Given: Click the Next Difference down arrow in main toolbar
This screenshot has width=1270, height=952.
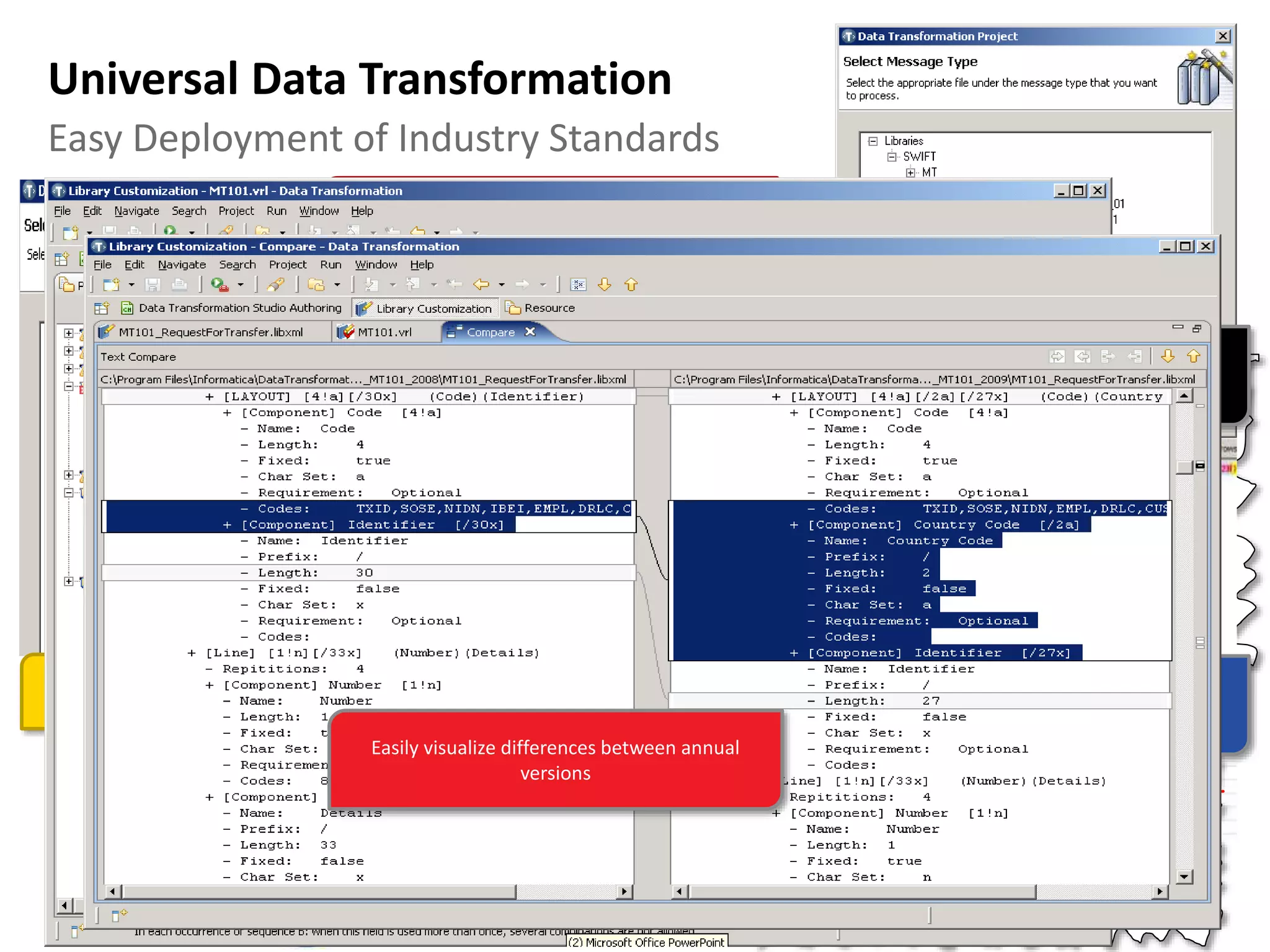Looking at the screenshot, I should tap(605, 284).
